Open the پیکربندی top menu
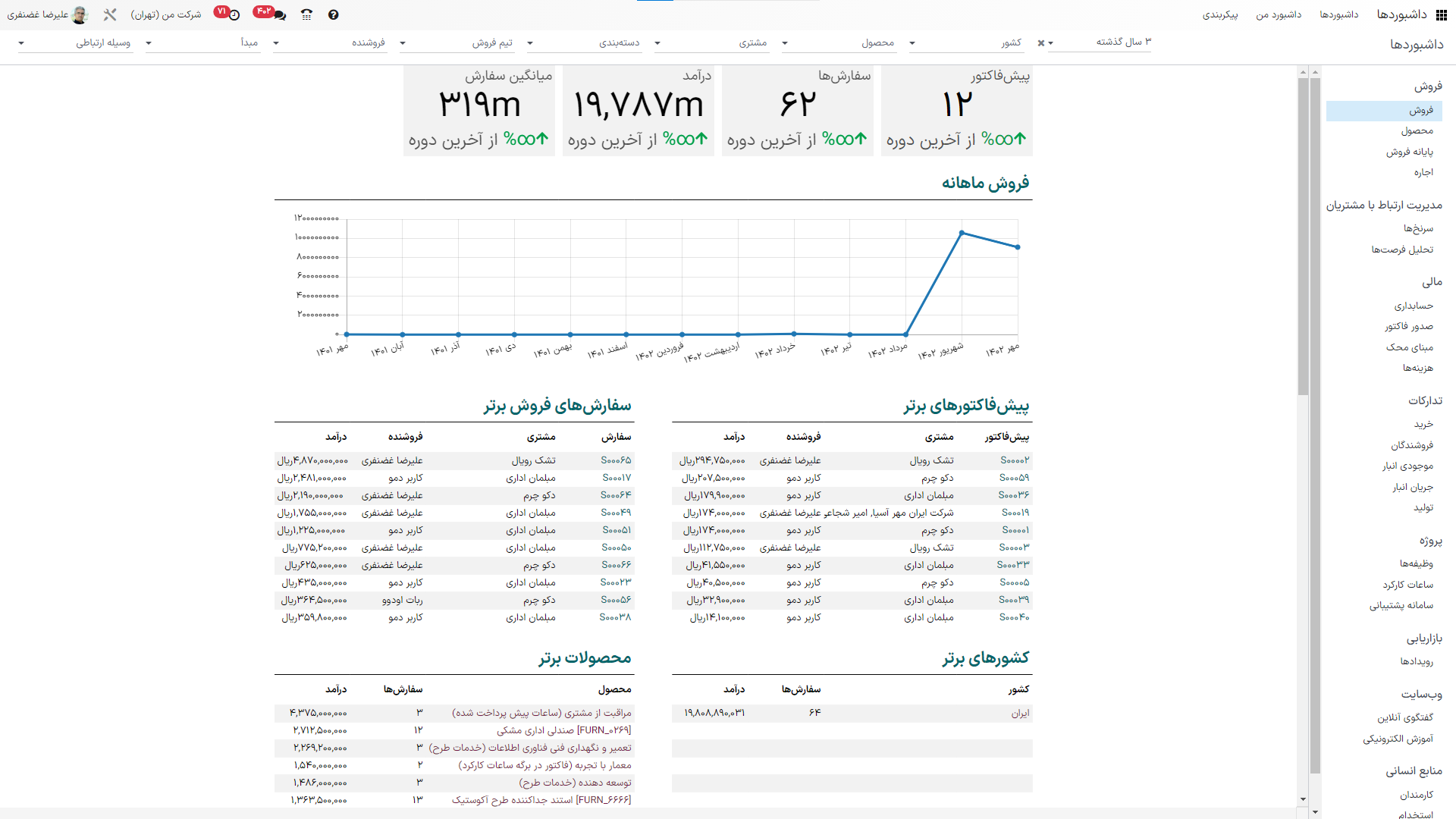The width and height of the screenshot is (1456, 819). (x=1219, y=14)
